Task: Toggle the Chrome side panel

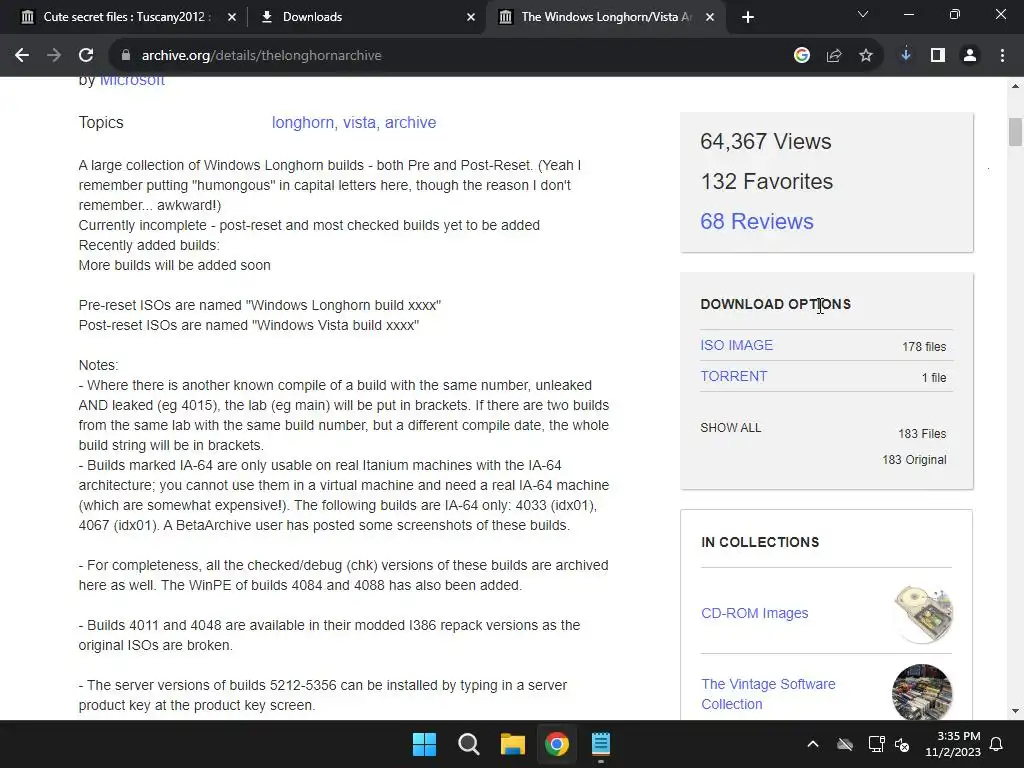Action: coord(938,56)
